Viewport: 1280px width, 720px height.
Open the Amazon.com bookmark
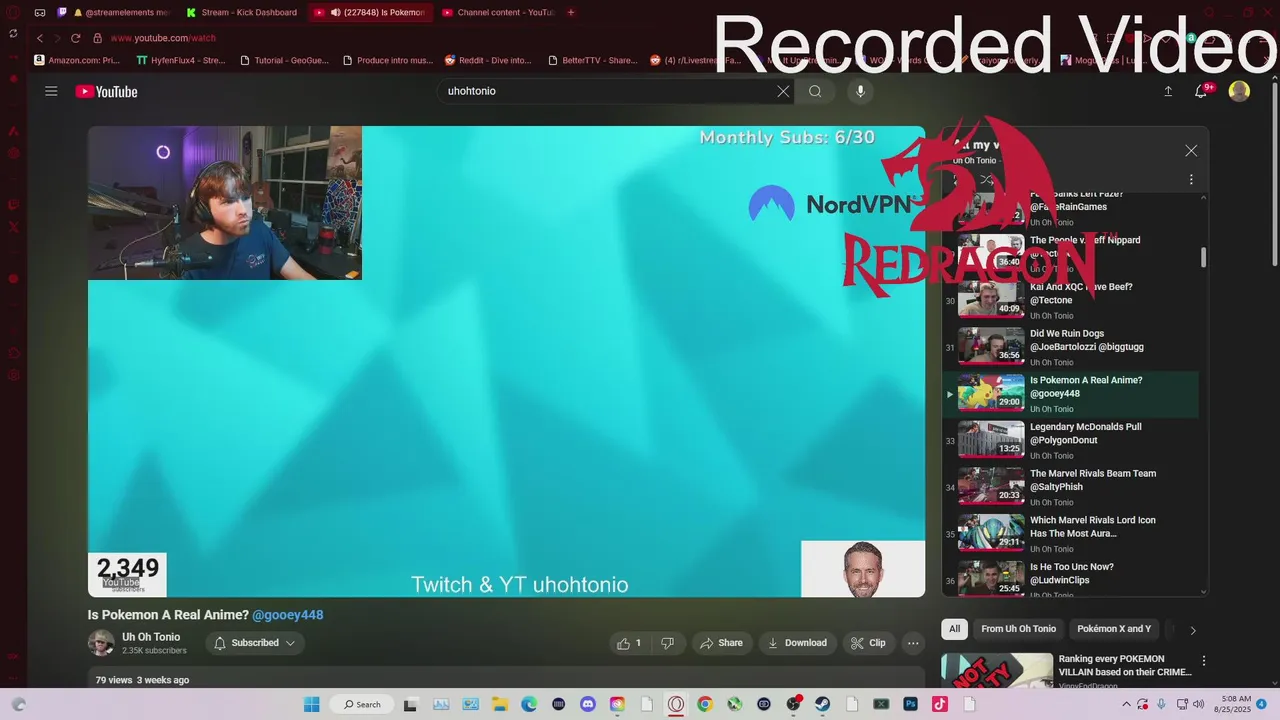(77, 60)
